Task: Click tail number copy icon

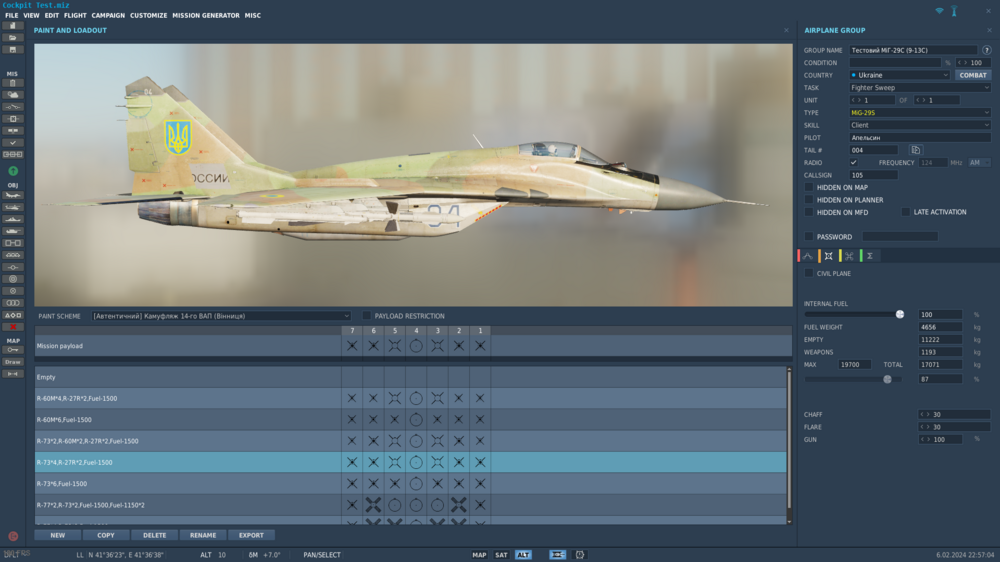Action: (916, 150)
